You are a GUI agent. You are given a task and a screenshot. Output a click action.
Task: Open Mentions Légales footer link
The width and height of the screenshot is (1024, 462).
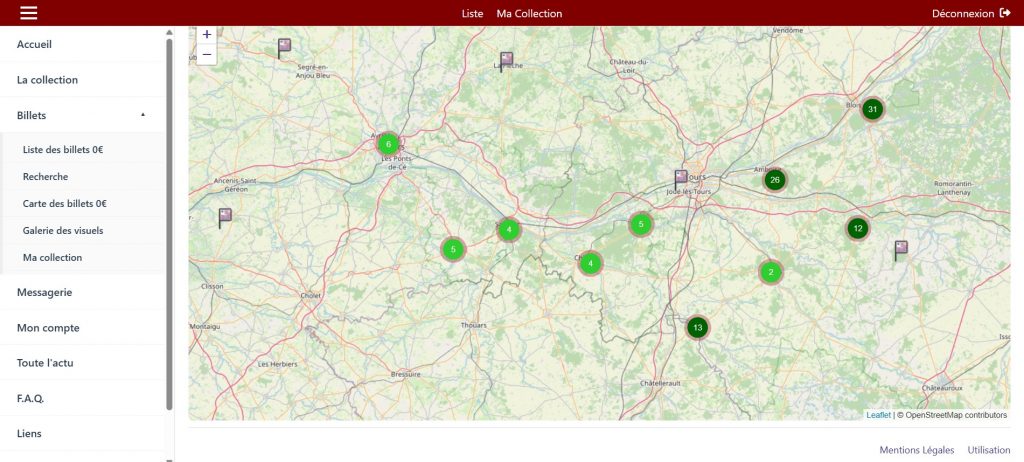pos(916,450)
